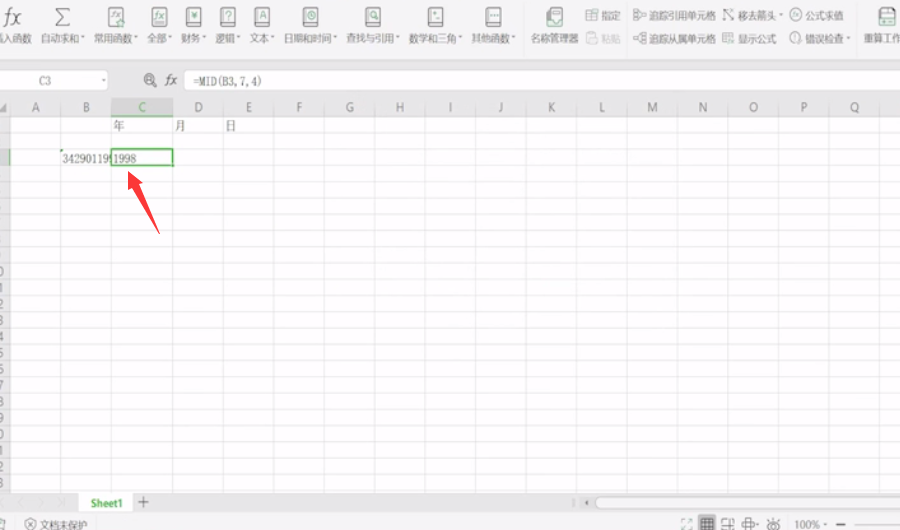Toggle Show Formulas (显示公式)

coord(749,38)
